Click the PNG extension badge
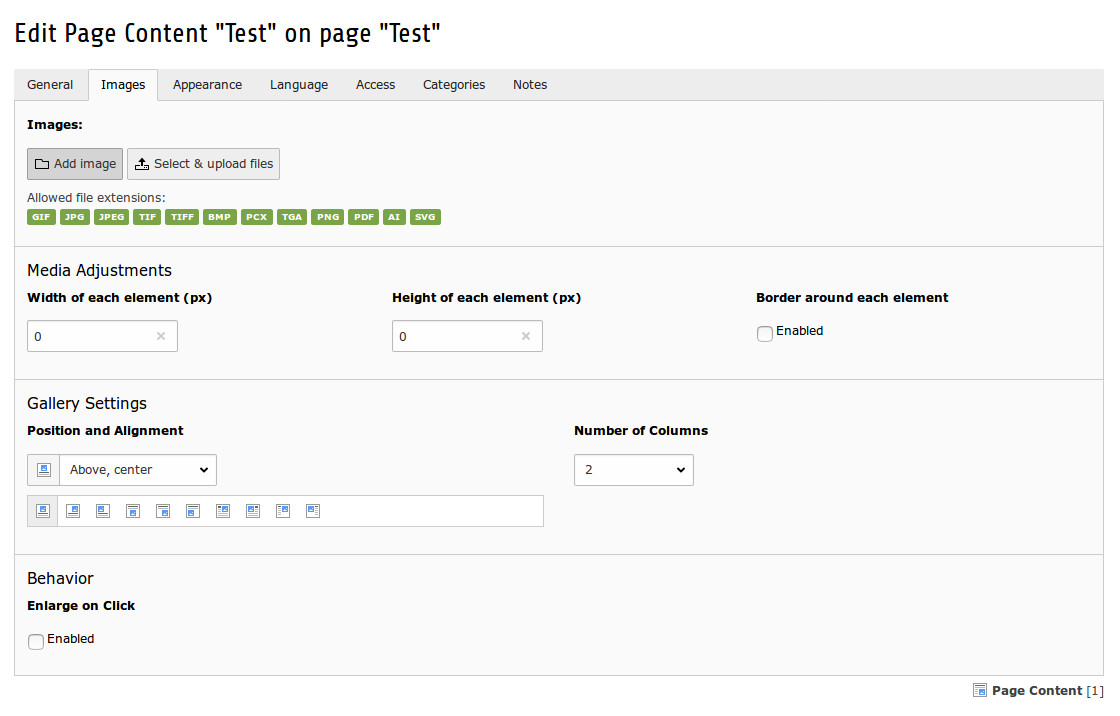This screenshot has width=1120, height=716. point(328,217)
